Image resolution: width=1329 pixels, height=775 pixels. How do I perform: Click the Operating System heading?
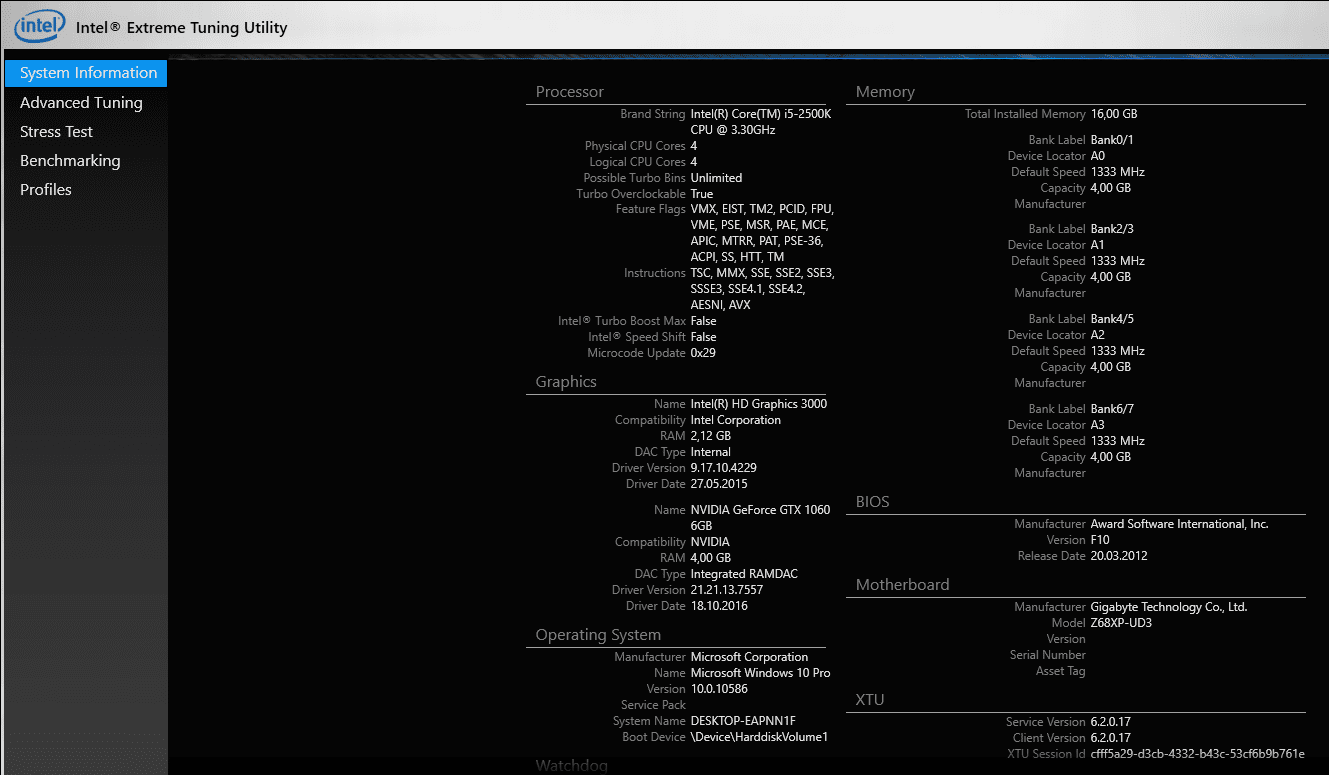[x=598, y=635]
